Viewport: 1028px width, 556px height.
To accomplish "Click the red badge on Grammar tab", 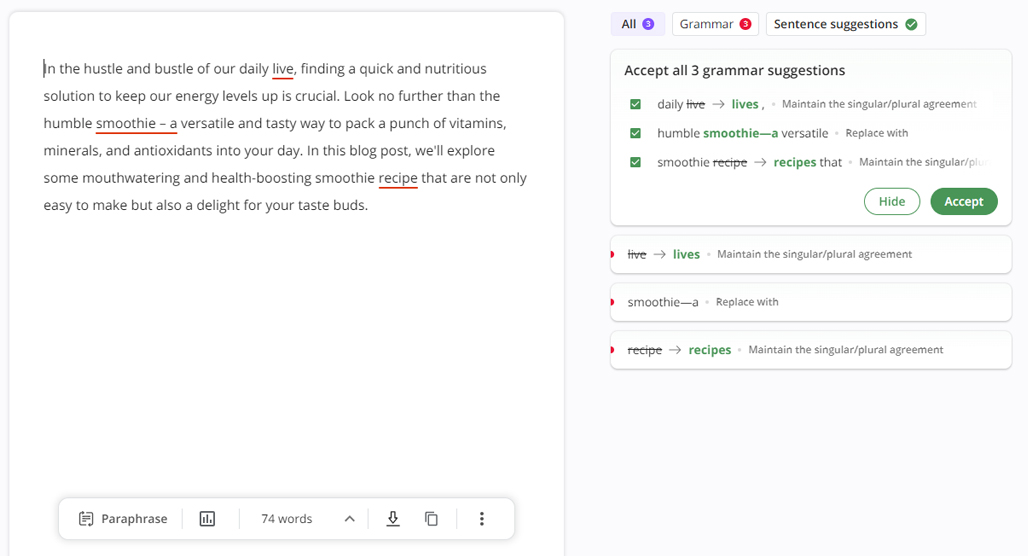I will 745,24.
